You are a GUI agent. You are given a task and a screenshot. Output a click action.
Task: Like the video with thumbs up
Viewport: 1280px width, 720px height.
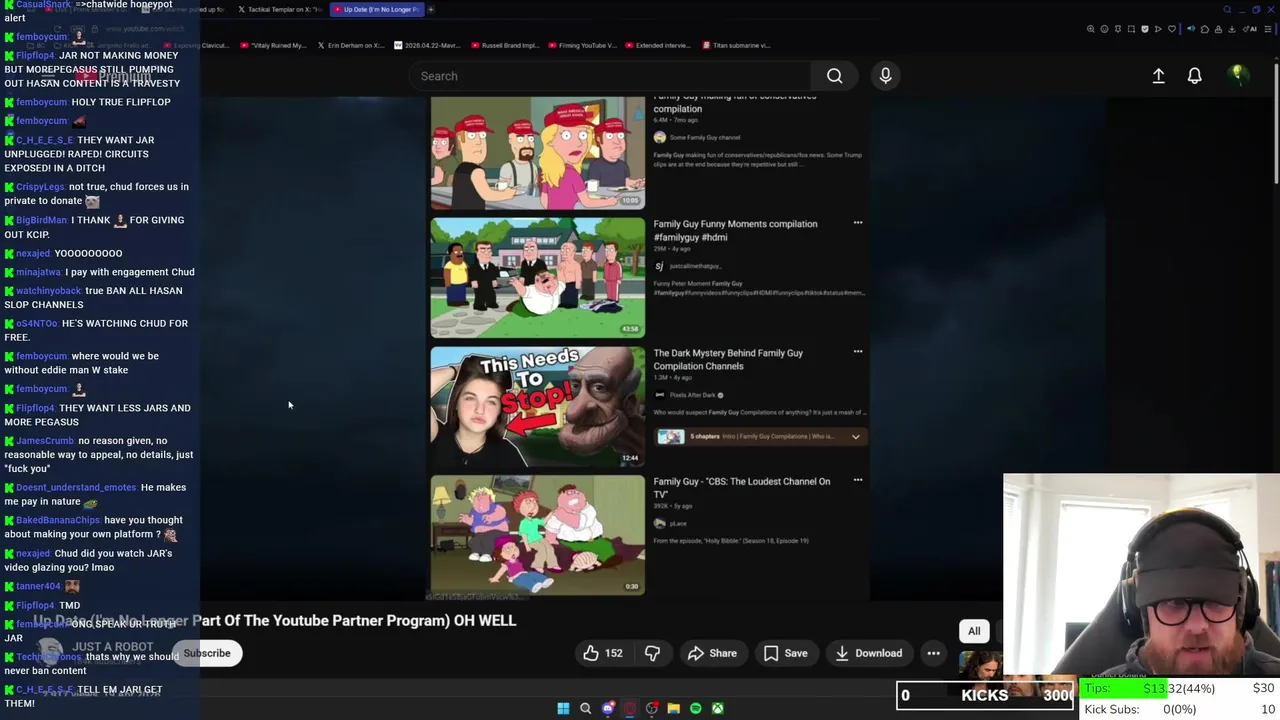pyautogui.click(x=603, y=653)
